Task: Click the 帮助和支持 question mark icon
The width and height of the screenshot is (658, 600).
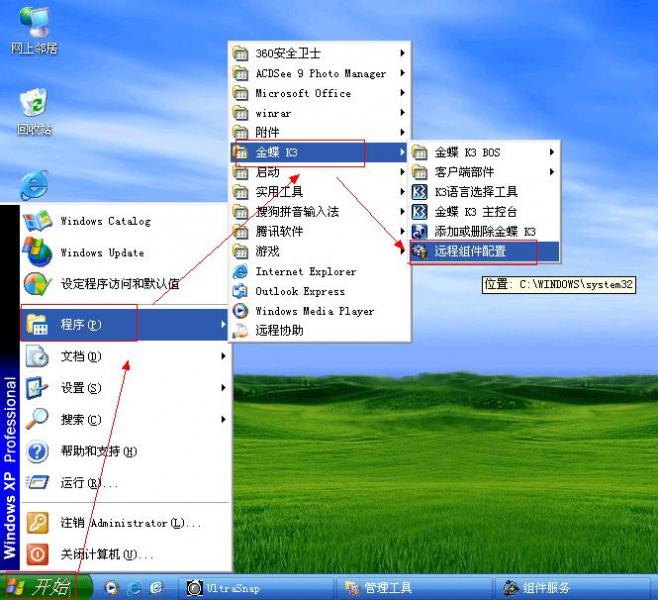Action: [x=37, y=451]
